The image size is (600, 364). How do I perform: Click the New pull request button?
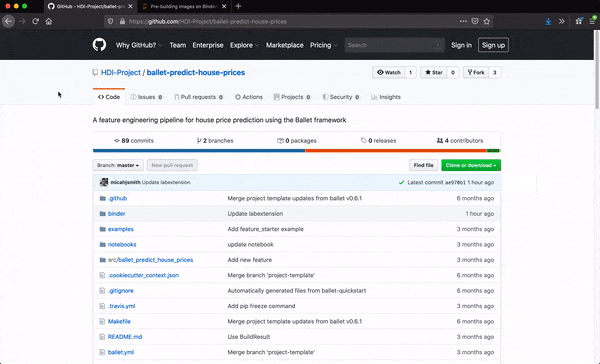coord(172,165)
